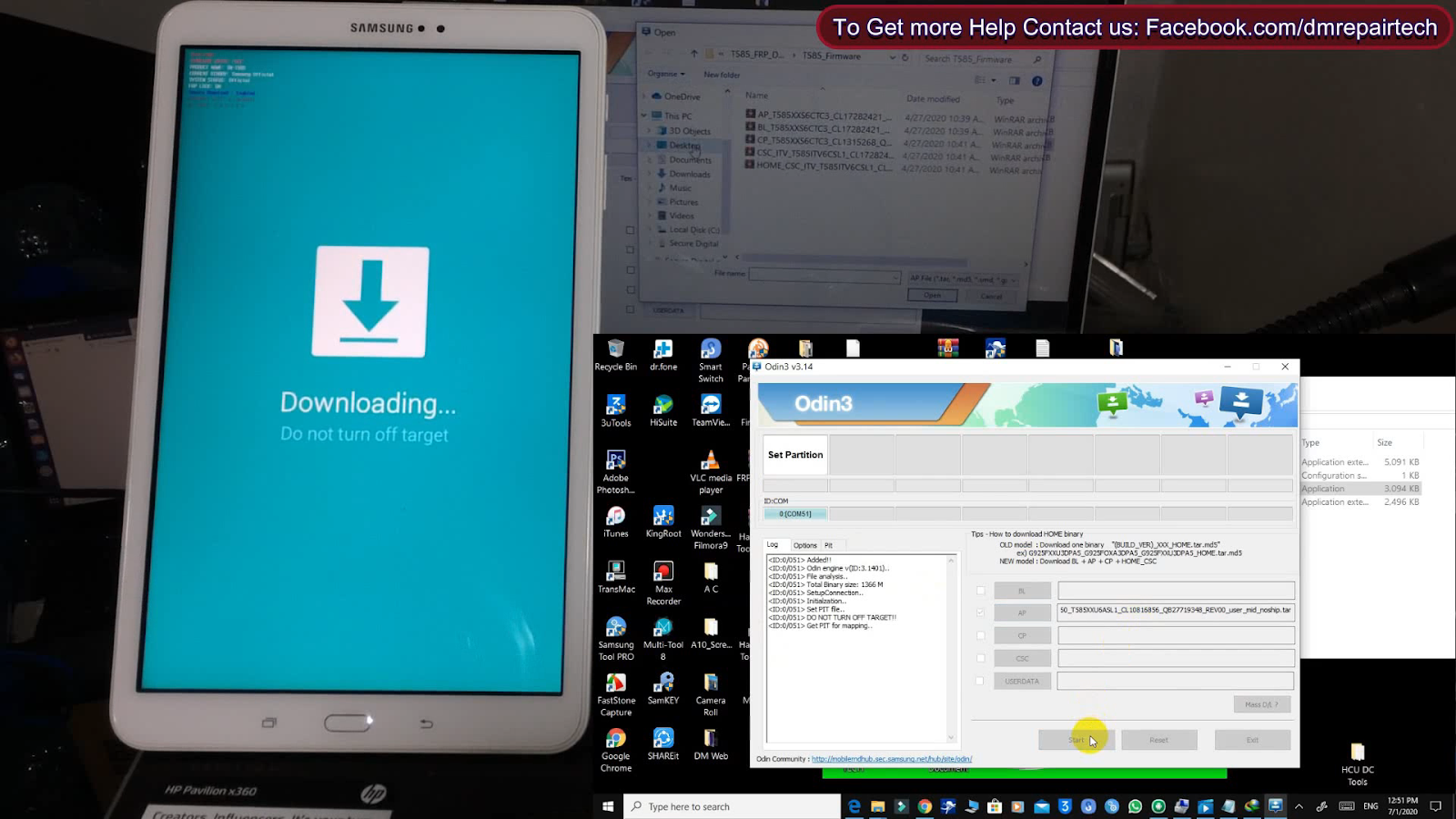
Task: Select Local Disk (C:) in the navigation tree
Action: tap(689, 230)
